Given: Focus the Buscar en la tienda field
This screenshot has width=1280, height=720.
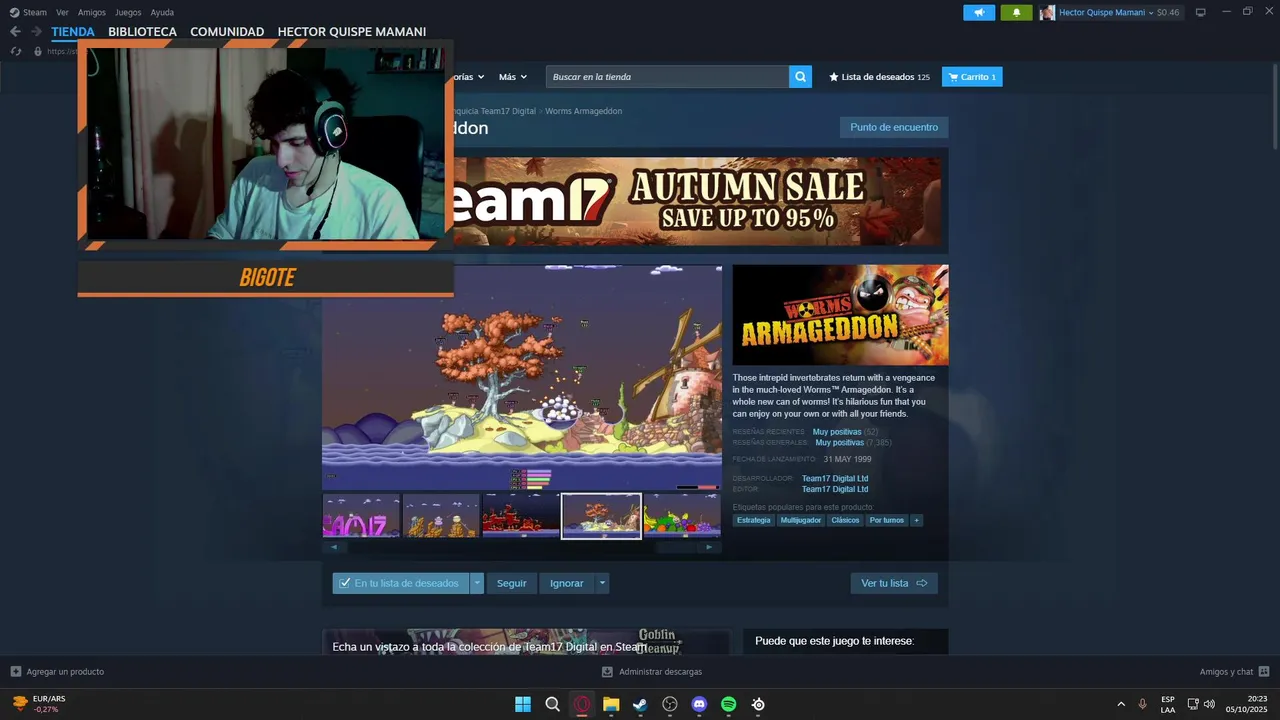Looking at the screenshot, I should click(x=667, y=77).
